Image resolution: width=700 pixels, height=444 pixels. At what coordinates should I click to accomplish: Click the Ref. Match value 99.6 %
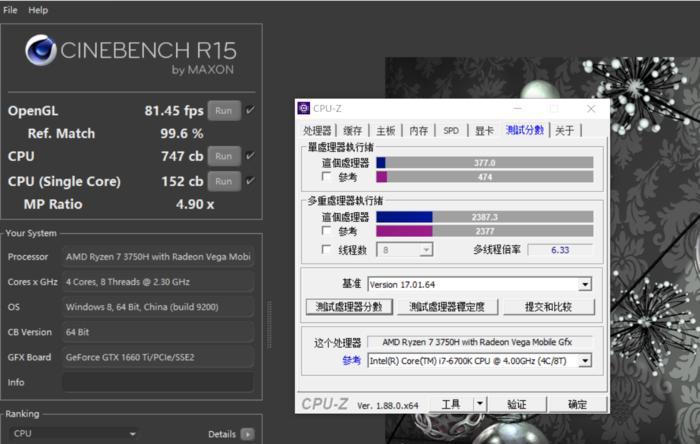pos(182,133)
